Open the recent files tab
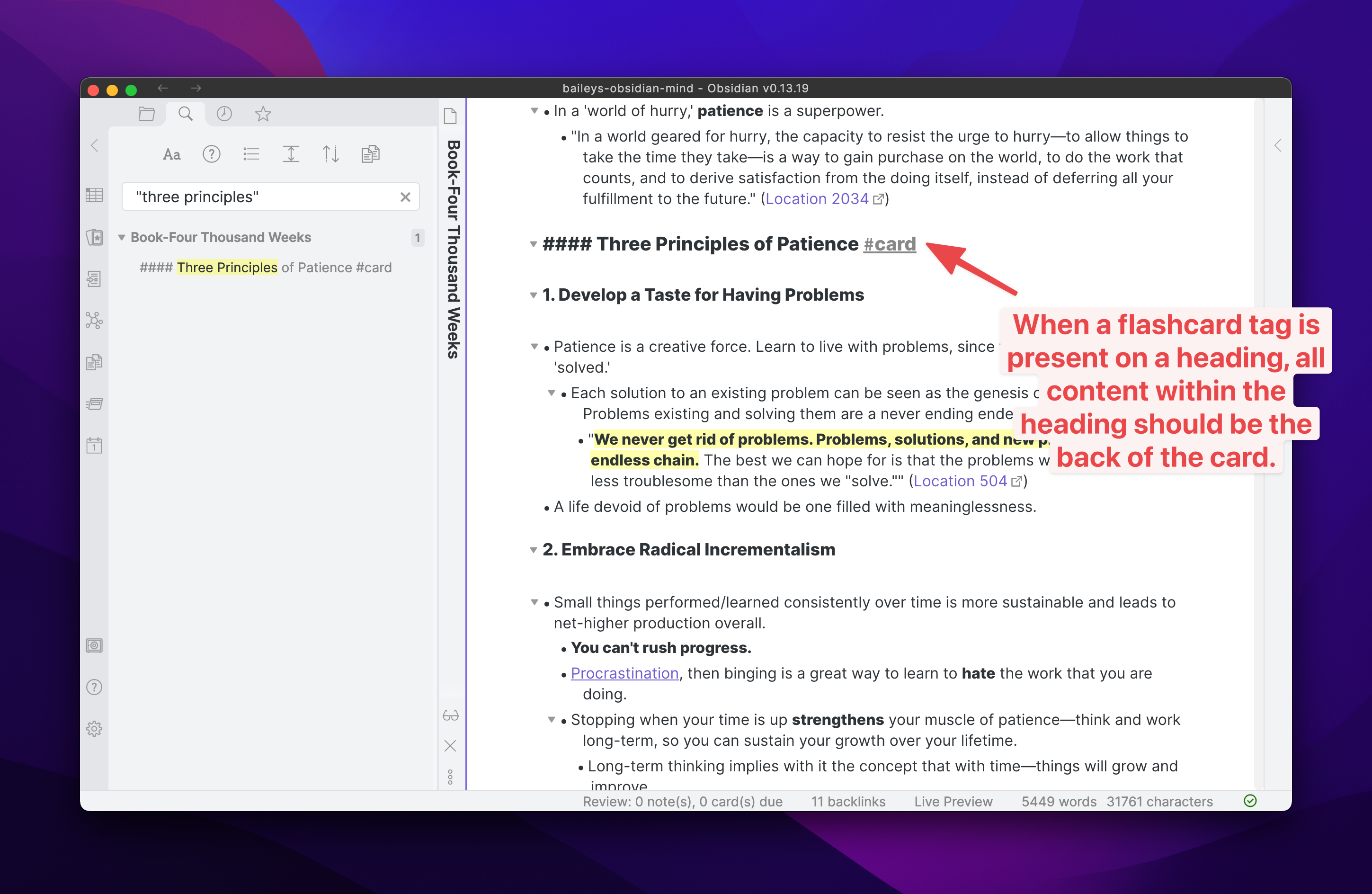 (x=223, y=114)
